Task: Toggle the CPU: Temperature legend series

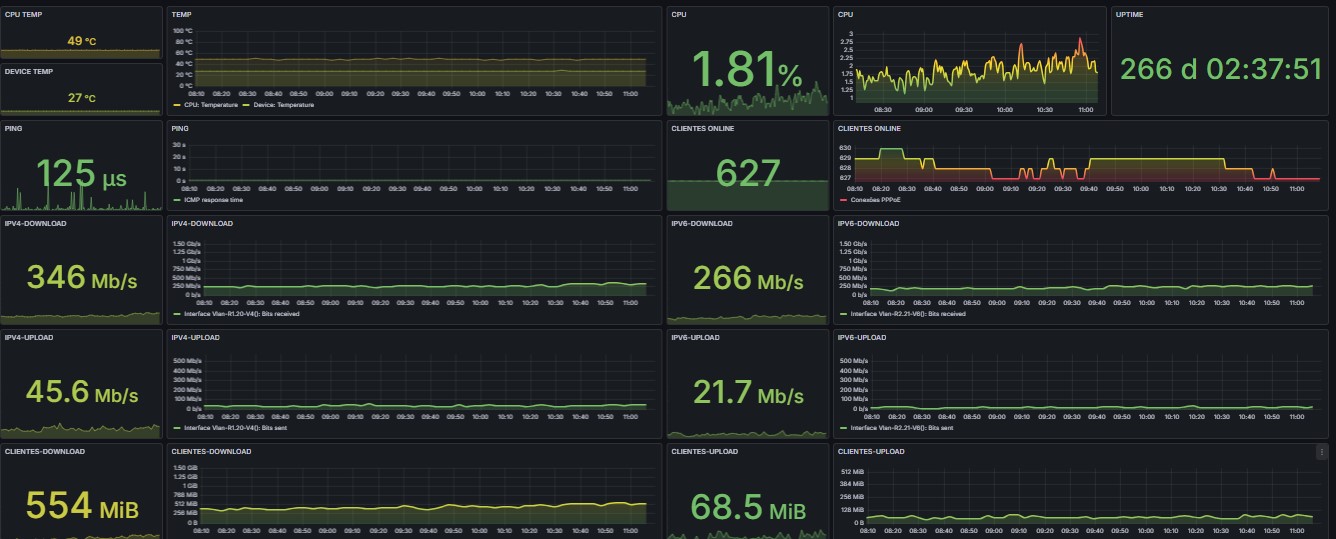Action: (209, 105)
